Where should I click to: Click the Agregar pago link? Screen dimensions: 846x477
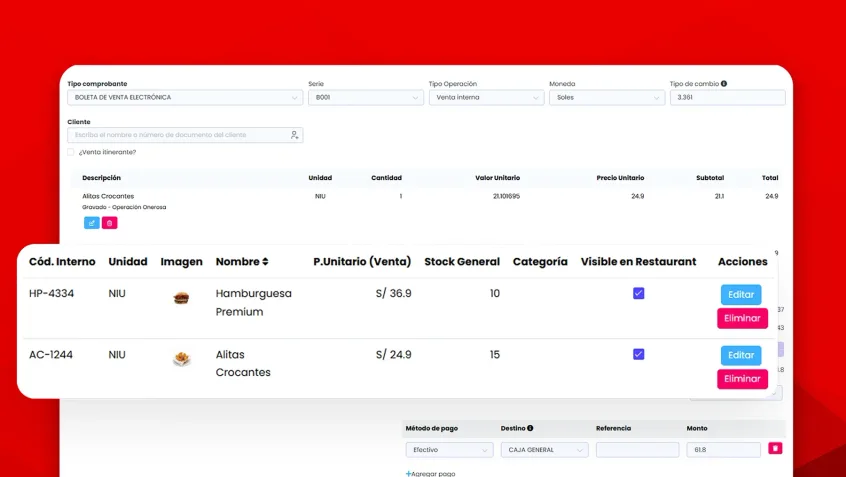[430, 474]
